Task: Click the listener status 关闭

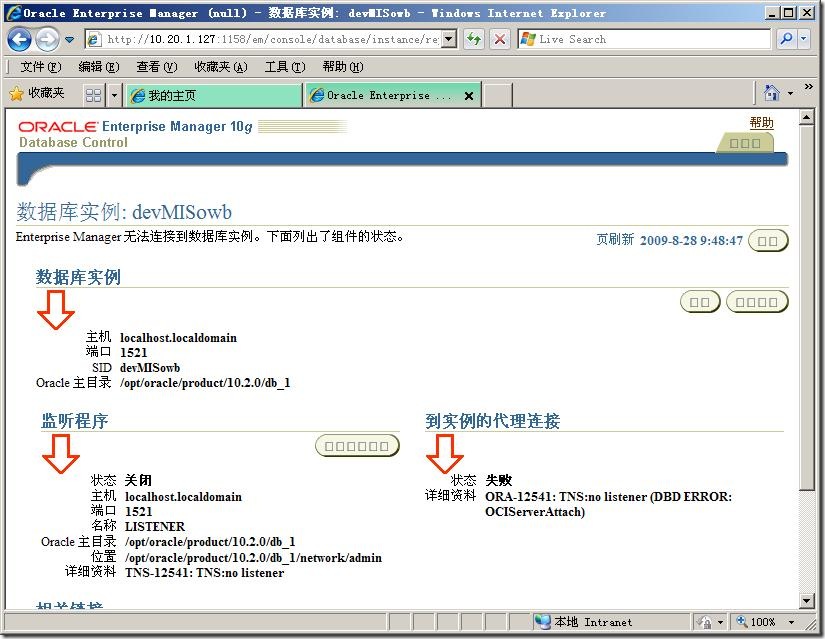Action: coord(138,480)
